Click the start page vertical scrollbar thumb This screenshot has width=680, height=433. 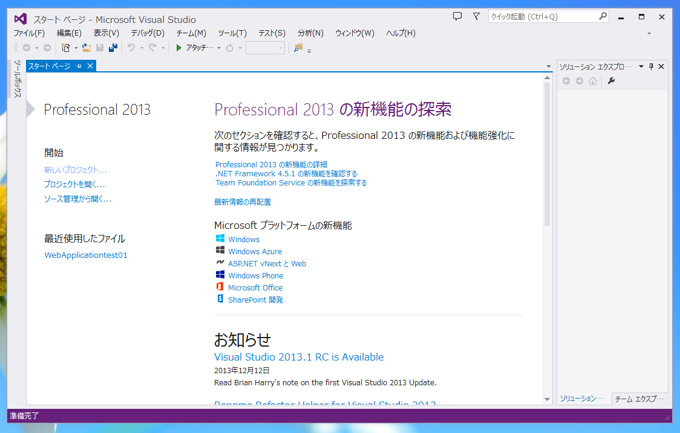tap(547, 154)
